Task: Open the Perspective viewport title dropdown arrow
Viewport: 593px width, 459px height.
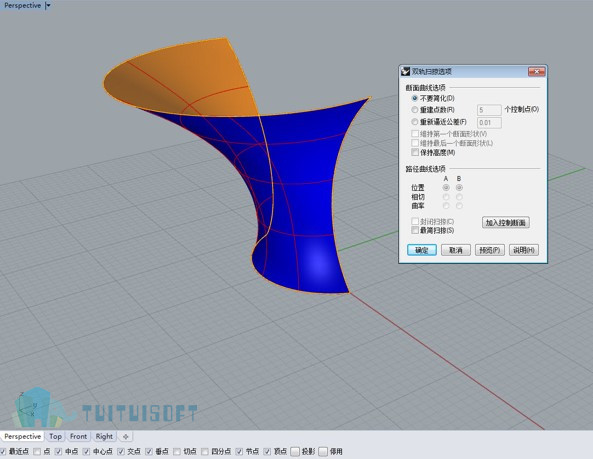Action: point(48,6)
